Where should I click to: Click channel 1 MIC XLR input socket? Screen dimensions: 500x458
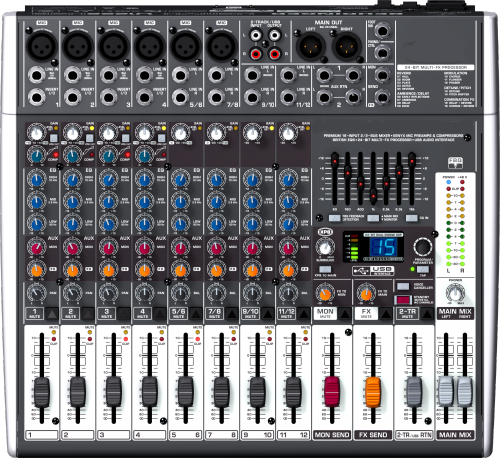[42, 46]
